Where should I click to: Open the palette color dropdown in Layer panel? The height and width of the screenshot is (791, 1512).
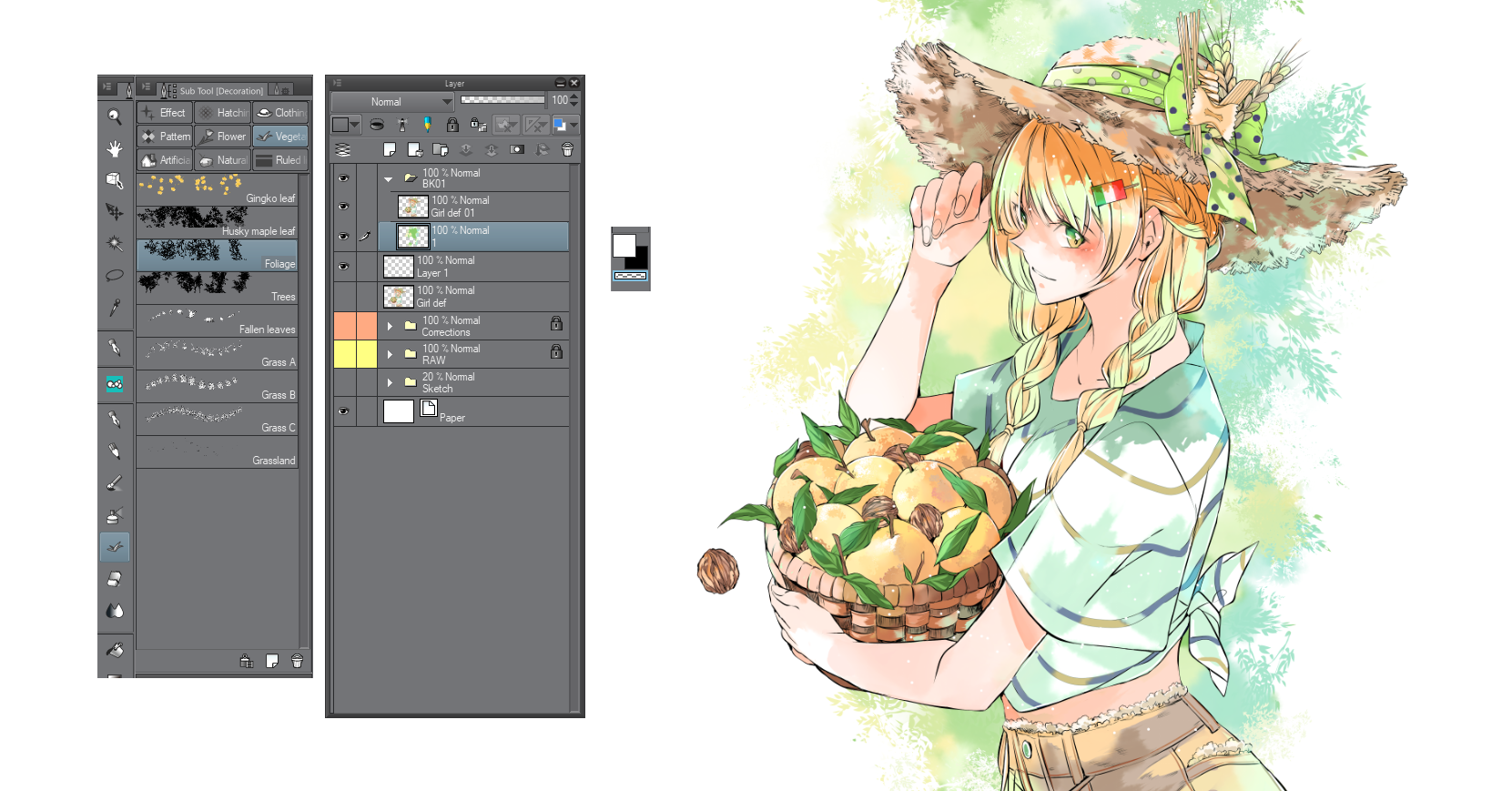346,125
